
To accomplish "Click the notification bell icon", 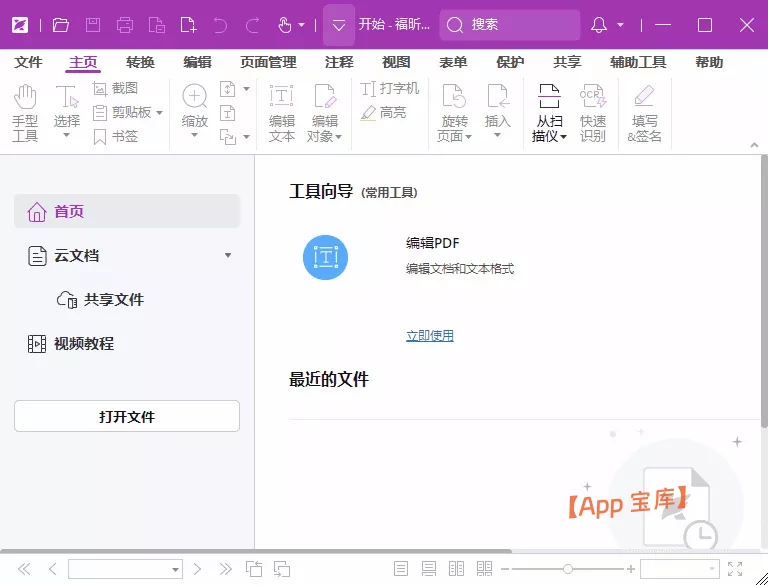I will (599, 24).
